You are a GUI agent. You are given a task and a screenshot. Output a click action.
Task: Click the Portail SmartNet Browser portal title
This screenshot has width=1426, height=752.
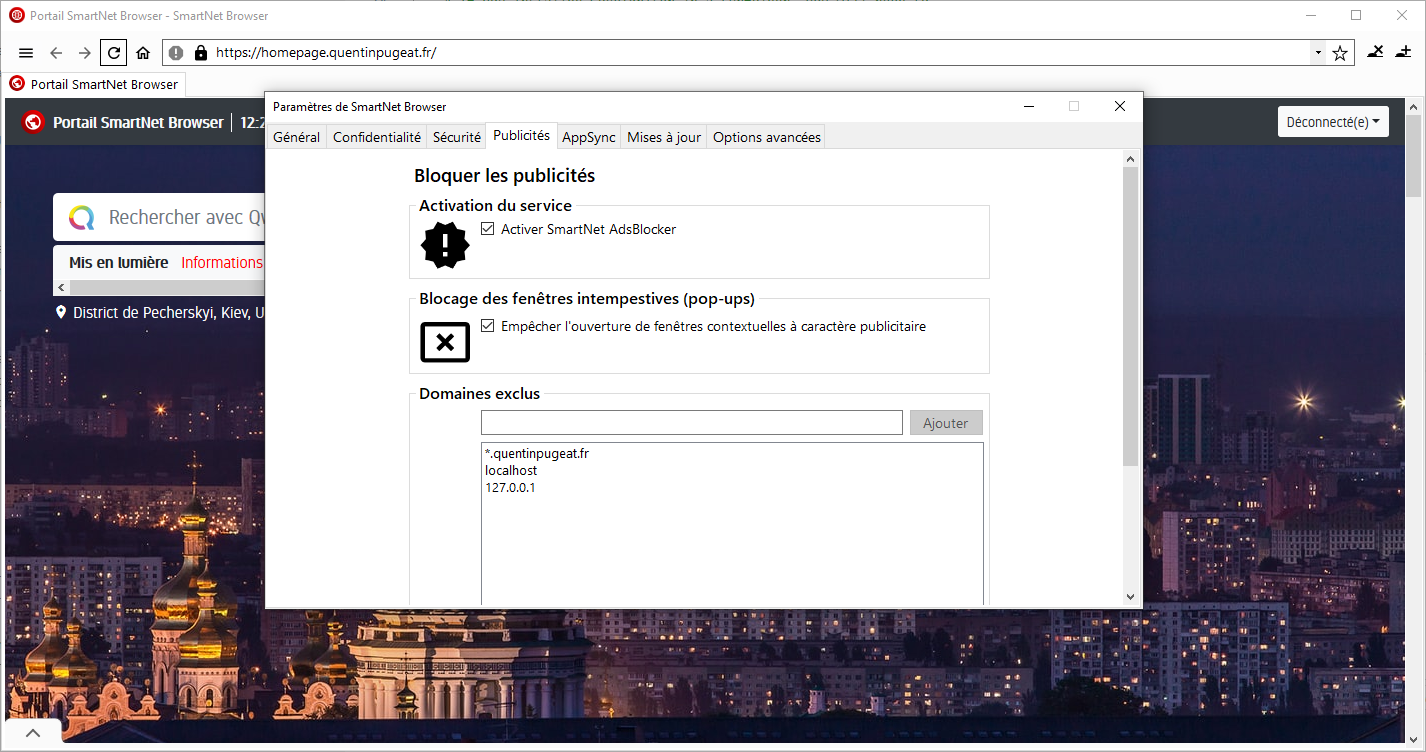pos(138,122)
